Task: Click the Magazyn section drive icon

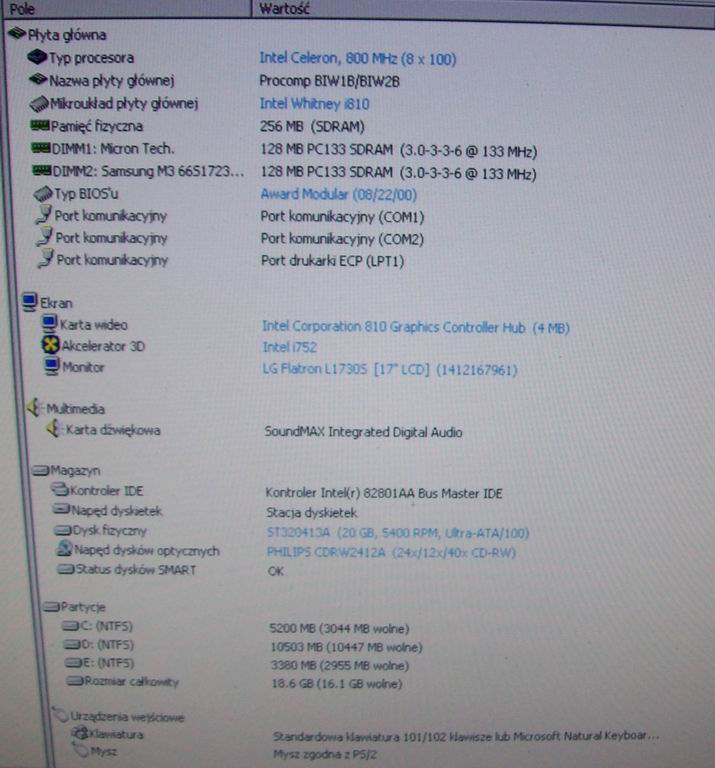Action: click(x=41, y=470)
